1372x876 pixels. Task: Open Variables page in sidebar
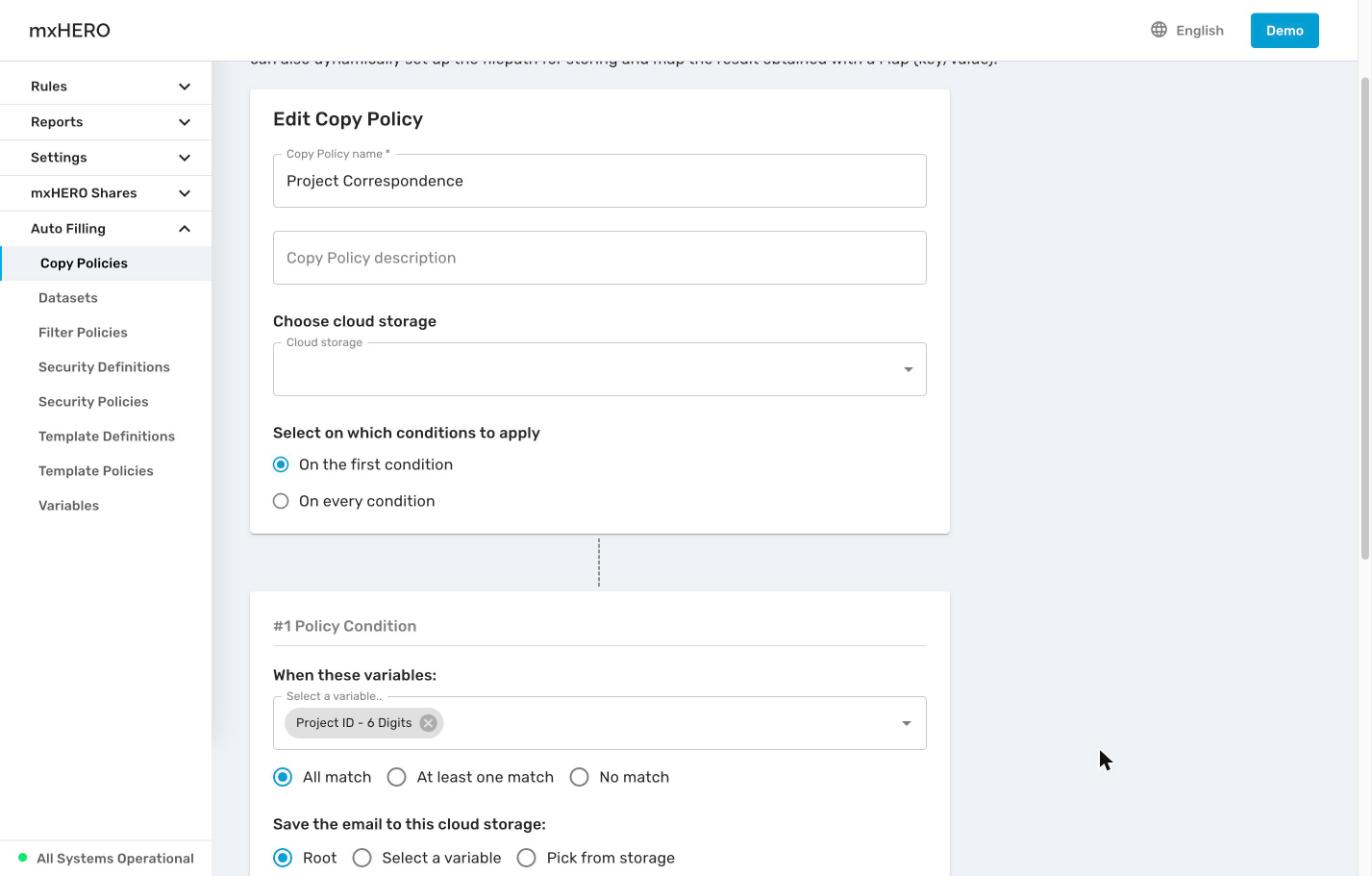point(69,506)
